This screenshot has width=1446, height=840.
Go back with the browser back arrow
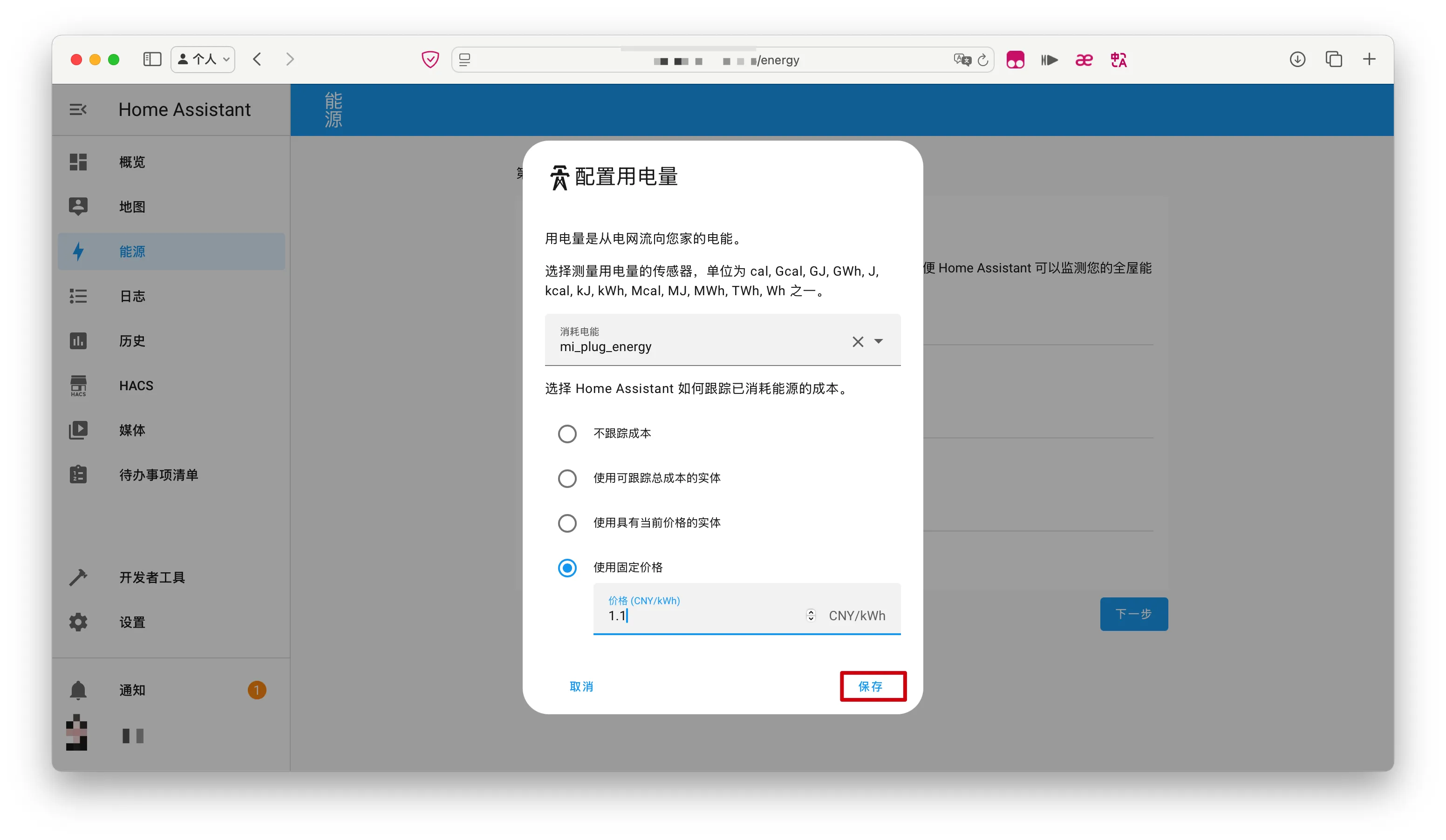coord(257,59)
